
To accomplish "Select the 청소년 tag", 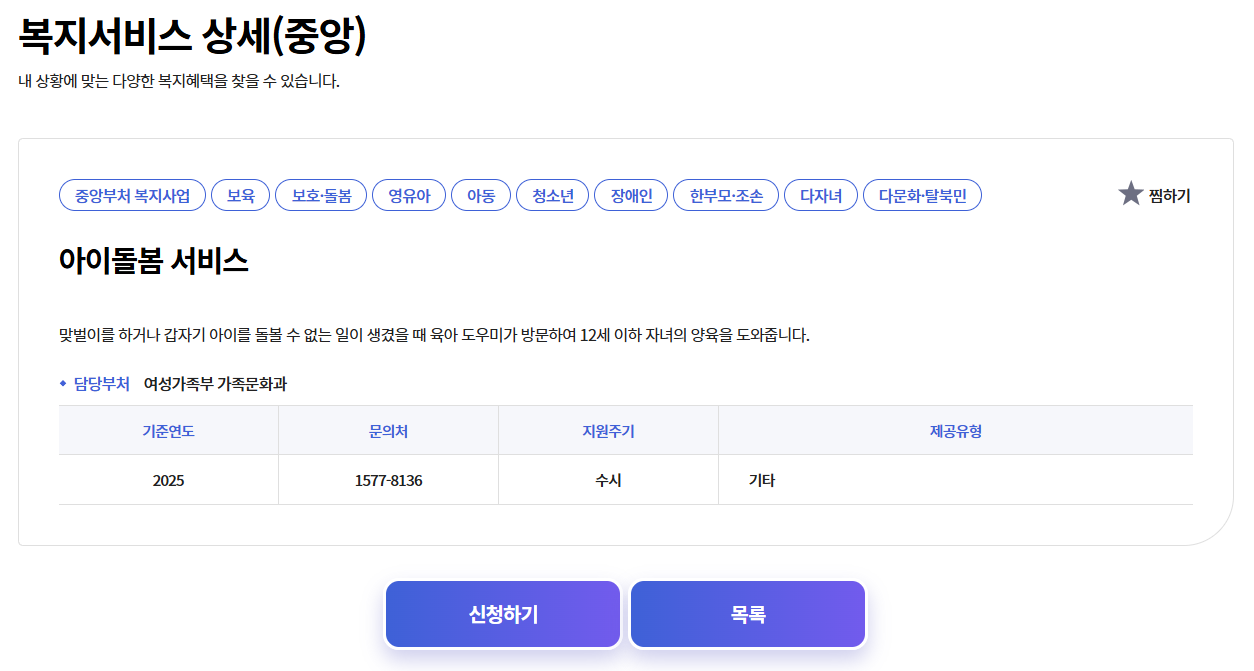I will point(552,196).
